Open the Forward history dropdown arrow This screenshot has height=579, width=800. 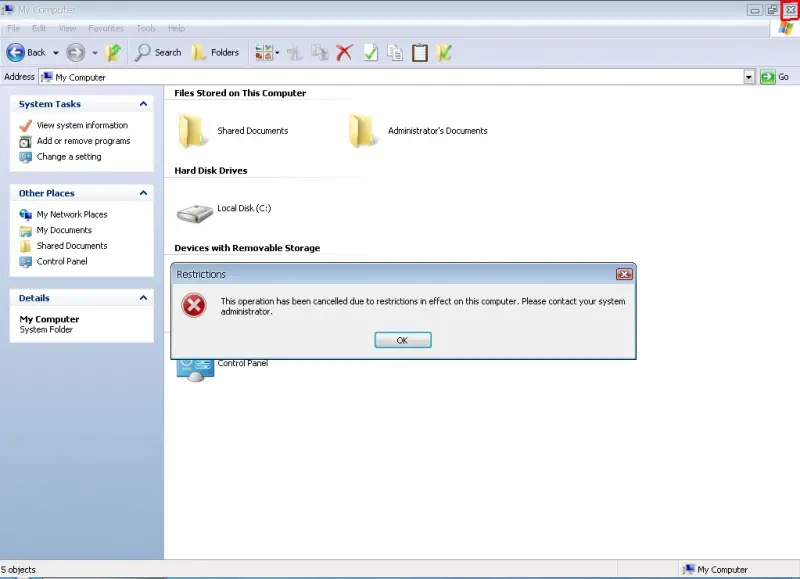pyautogui.click(x=94, y=53)
